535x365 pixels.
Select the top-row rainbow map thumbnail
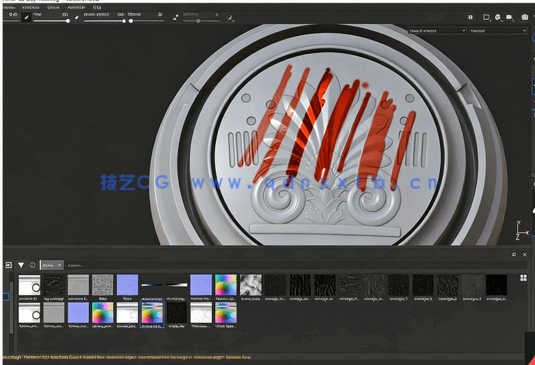click(x=226, y=285)
